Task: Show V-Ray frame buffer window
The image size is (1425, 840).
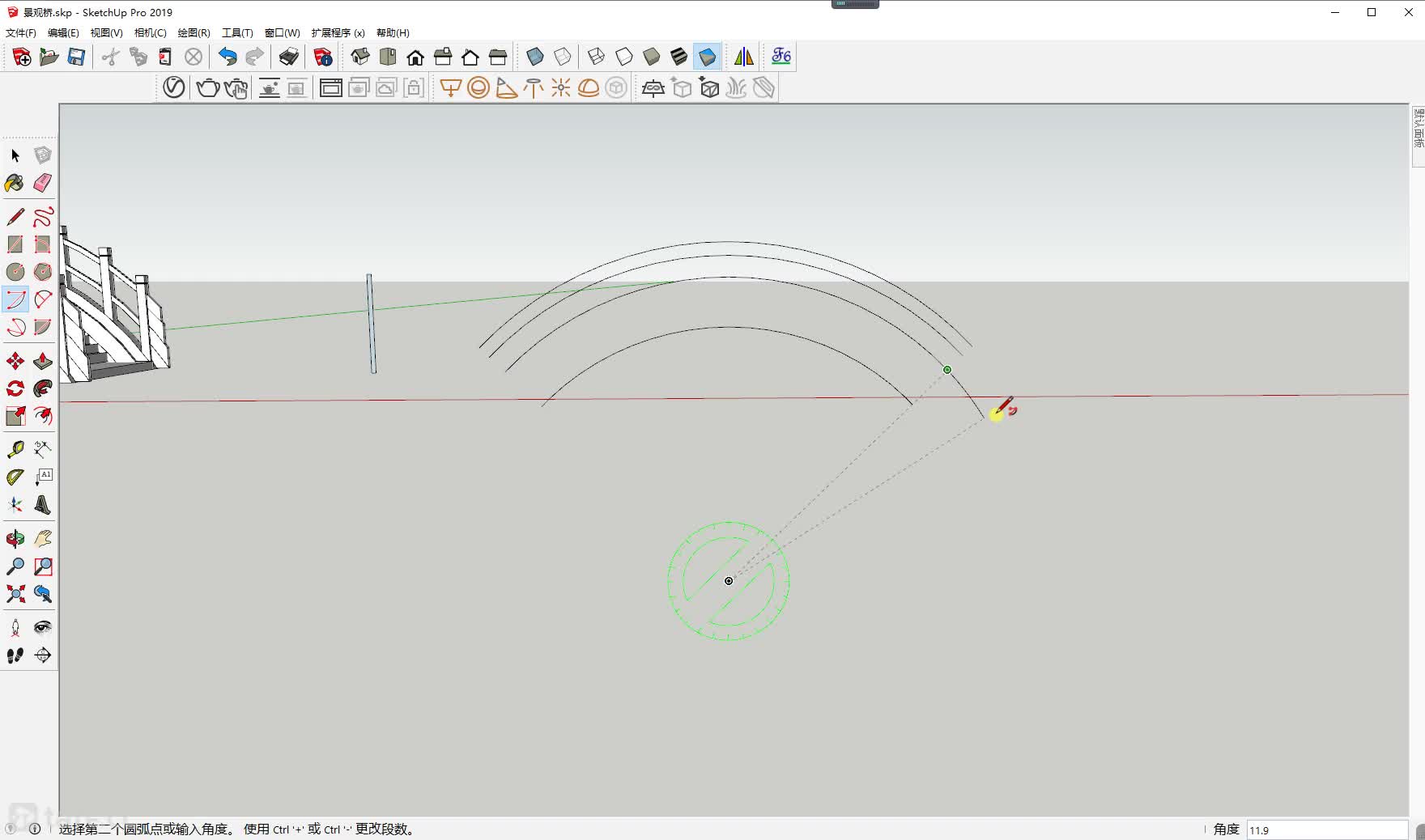Action: tap(331, 87)
